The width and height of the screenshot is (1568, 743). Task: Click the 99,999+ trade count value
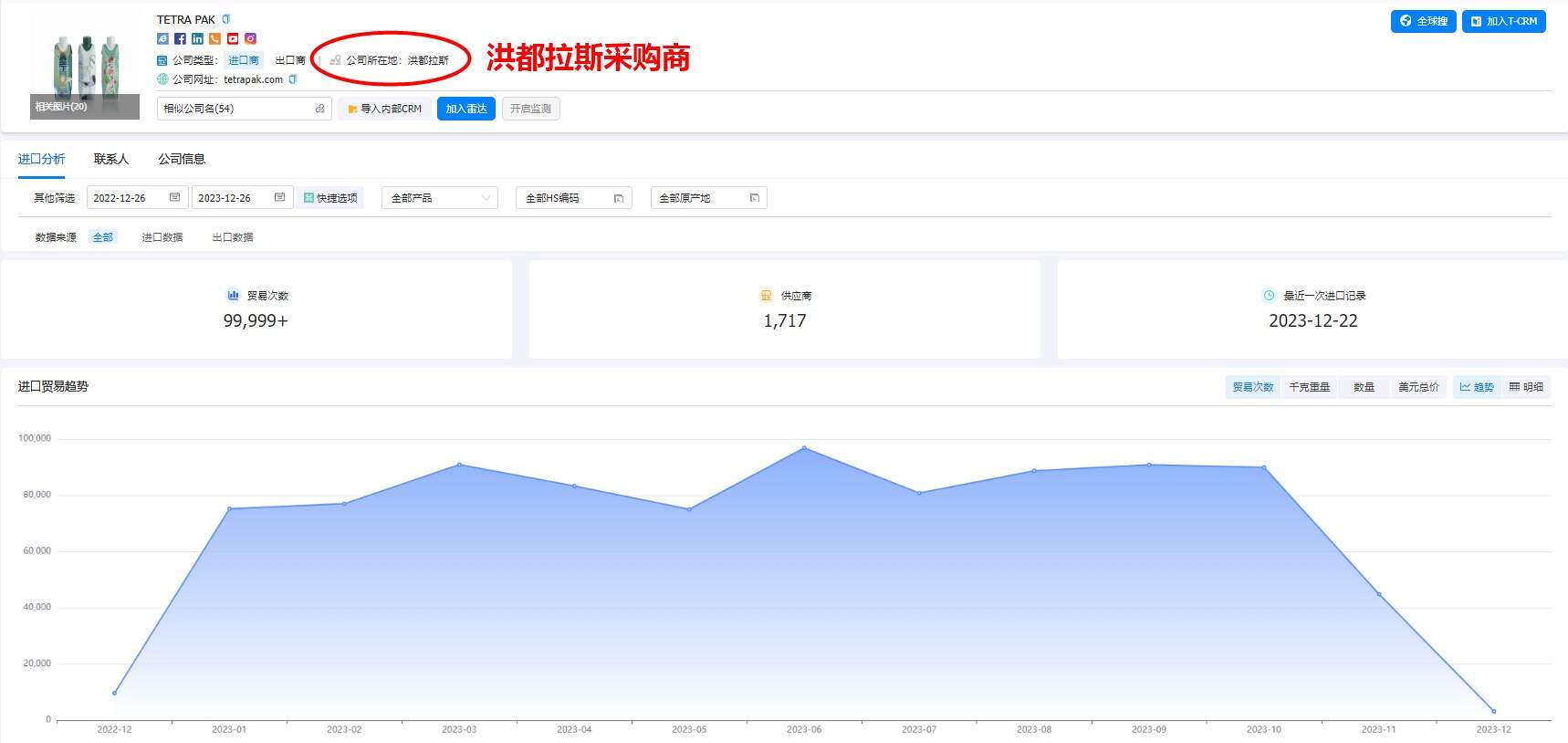click(256, 321)
